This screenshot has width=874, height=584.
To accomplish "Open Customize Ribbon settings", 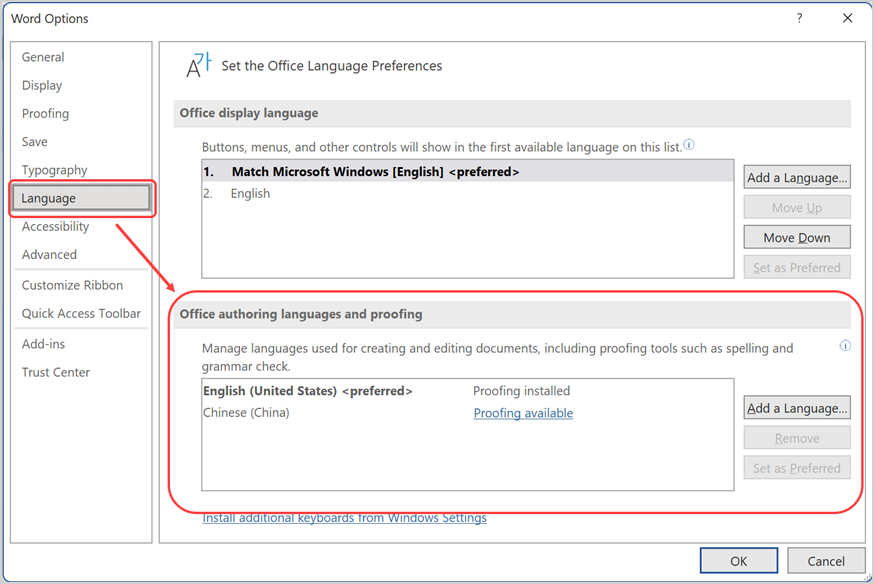I will pos(72,285).
